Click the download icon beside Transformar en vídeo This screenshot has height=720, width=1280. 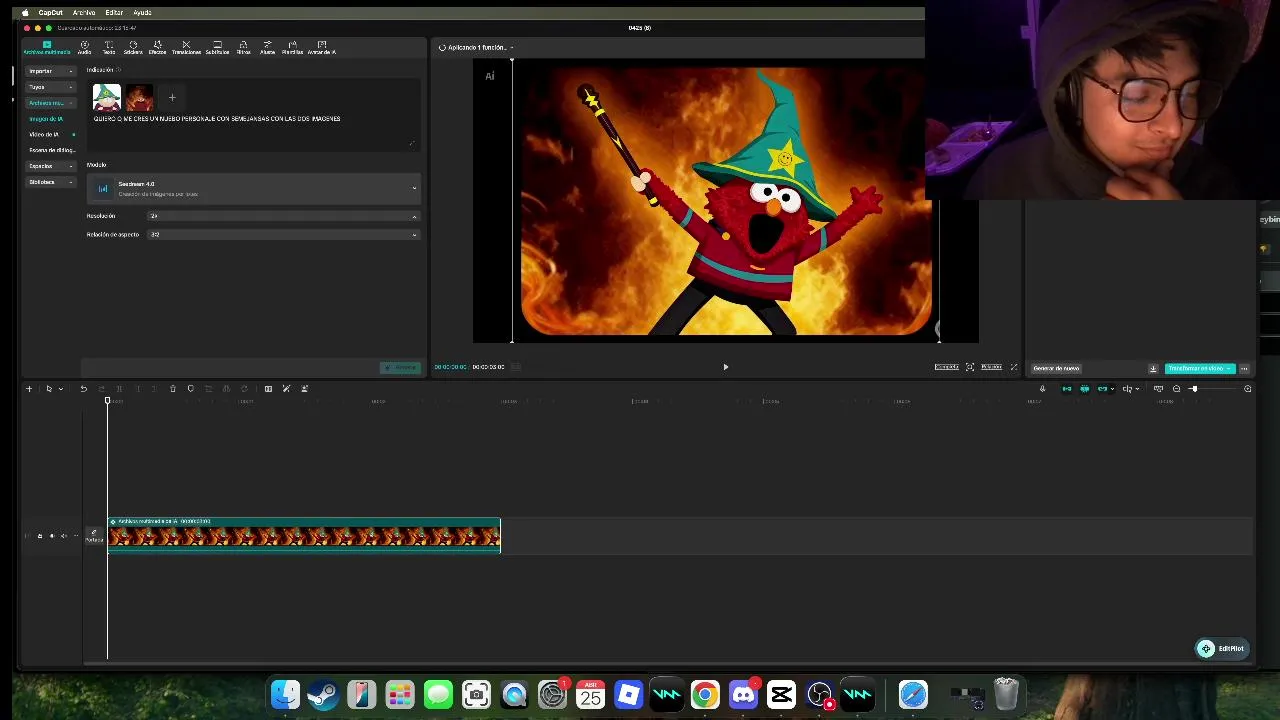click(1153, 368)
